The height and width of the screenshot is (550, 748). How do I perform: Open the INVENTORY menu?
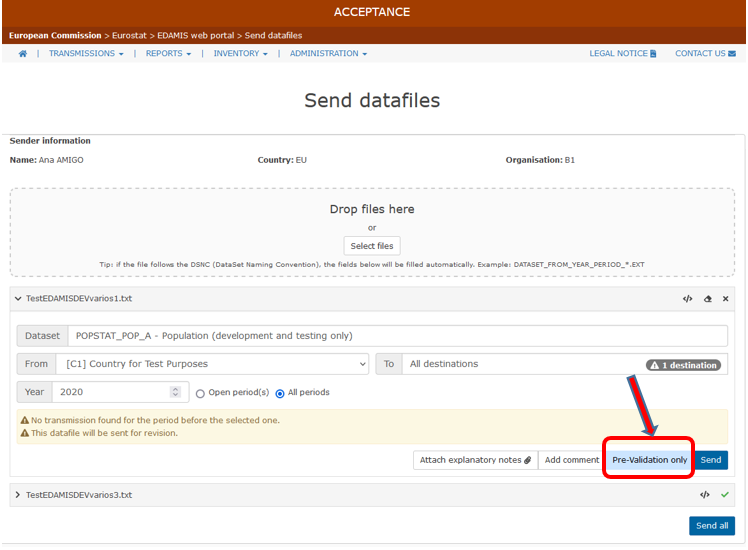(x=240, y=53)
